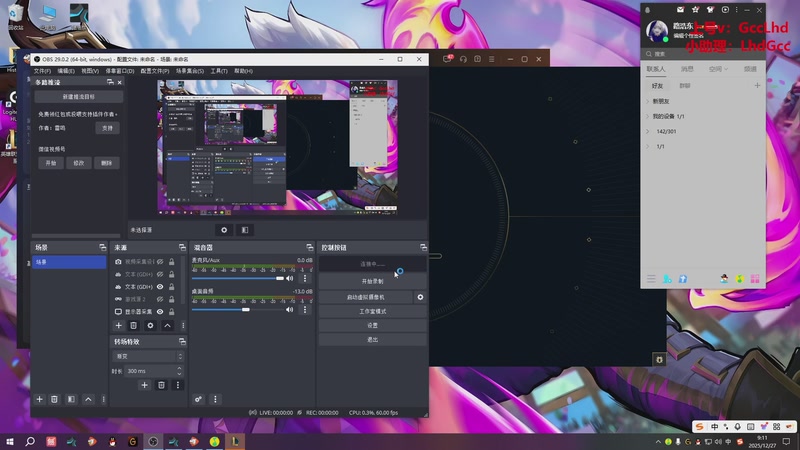Remove the selected scene with the 场景 panel's trash icon
This screenshot has width=800, height=450.
(55, 399)
